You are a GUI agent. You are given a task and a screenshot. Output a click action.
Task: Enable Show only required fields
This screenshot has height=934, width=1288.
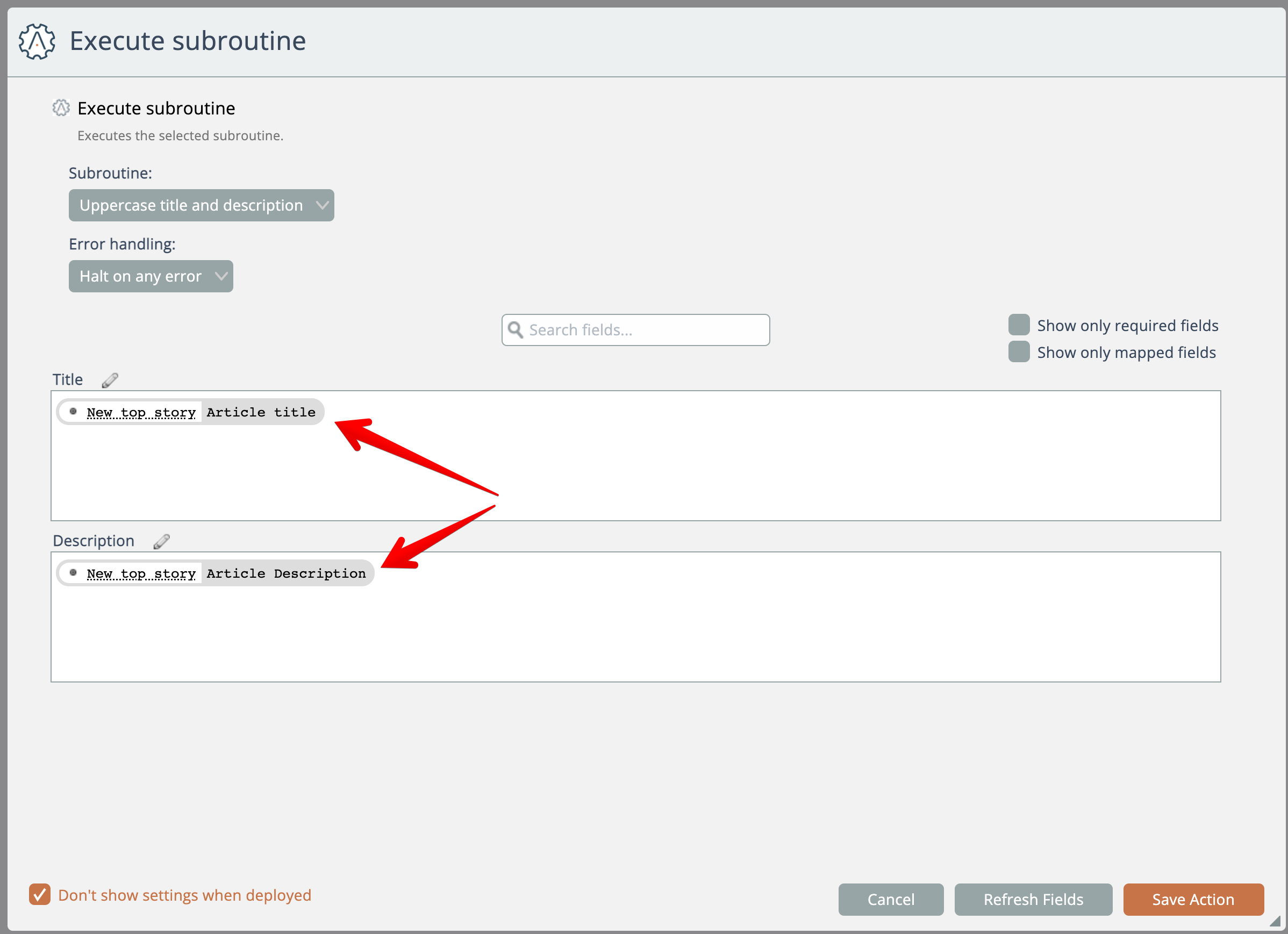(1019, 325)
